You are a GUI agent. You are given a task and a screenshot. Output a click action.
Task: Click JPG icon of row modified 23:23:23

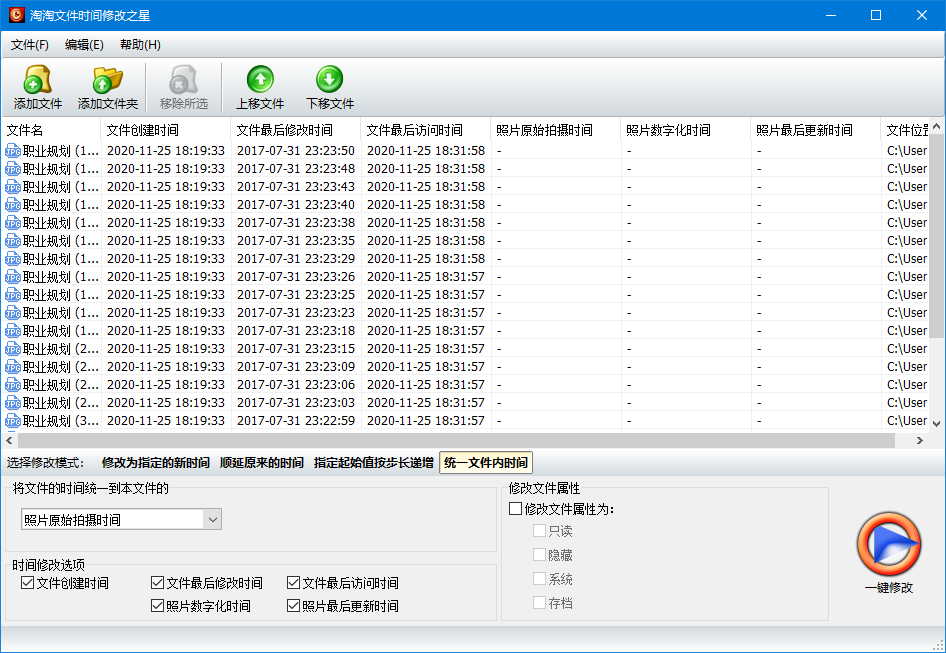13,313
